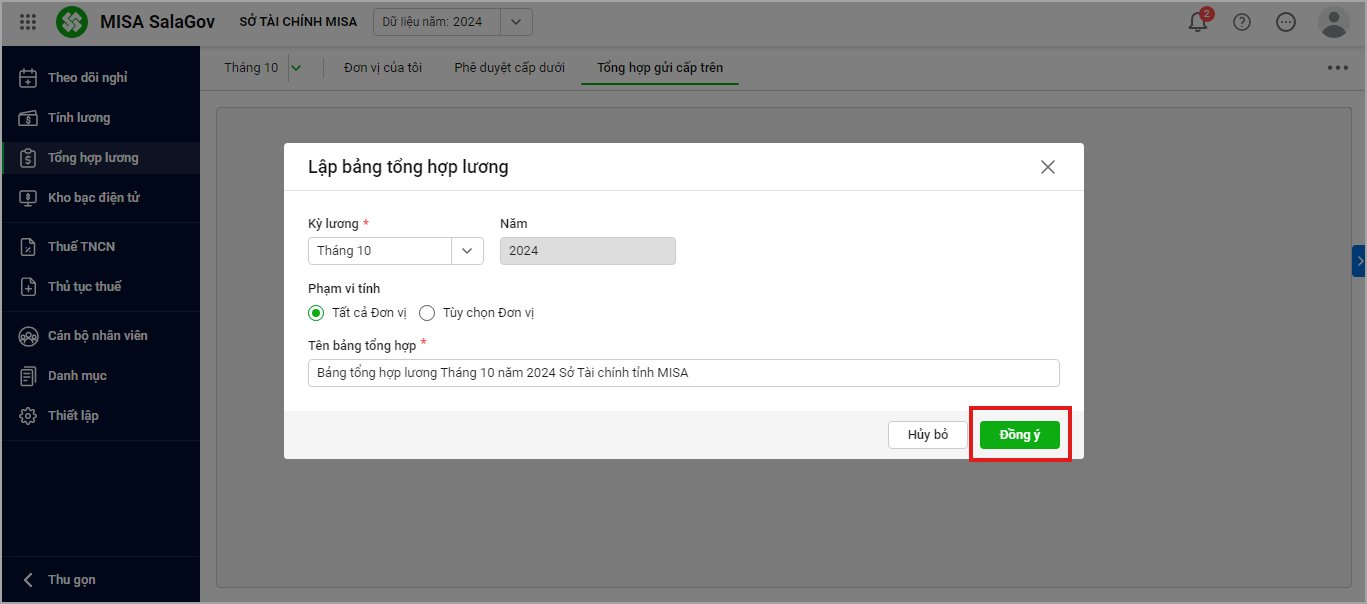Select the Tùy chọn Đơn vị radio option
Screen dimensions: 1367x604
coord(427,313)
